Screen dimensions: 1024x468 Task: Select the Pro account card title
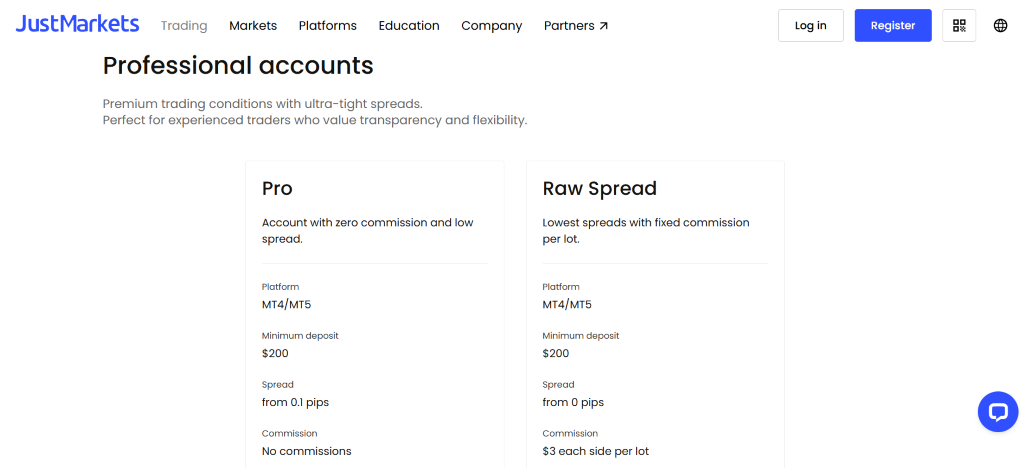pos(277,189)
